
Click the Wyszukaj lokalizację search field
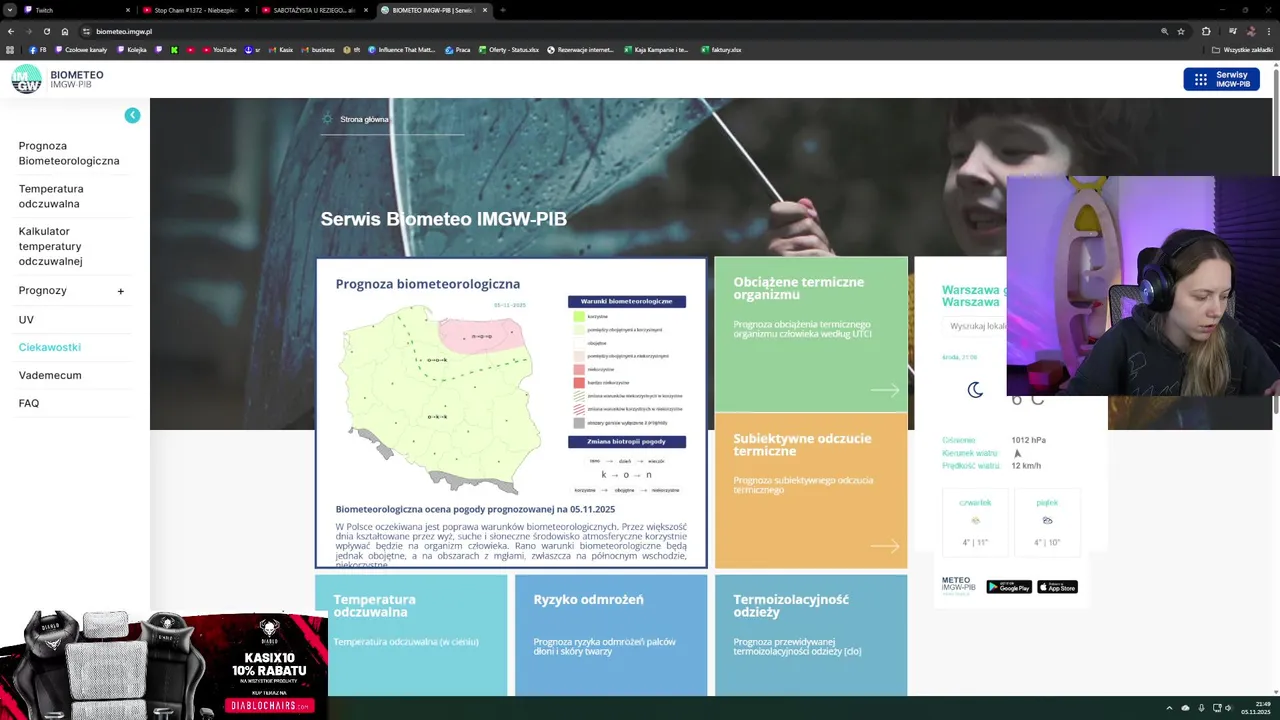click(976, 326)
